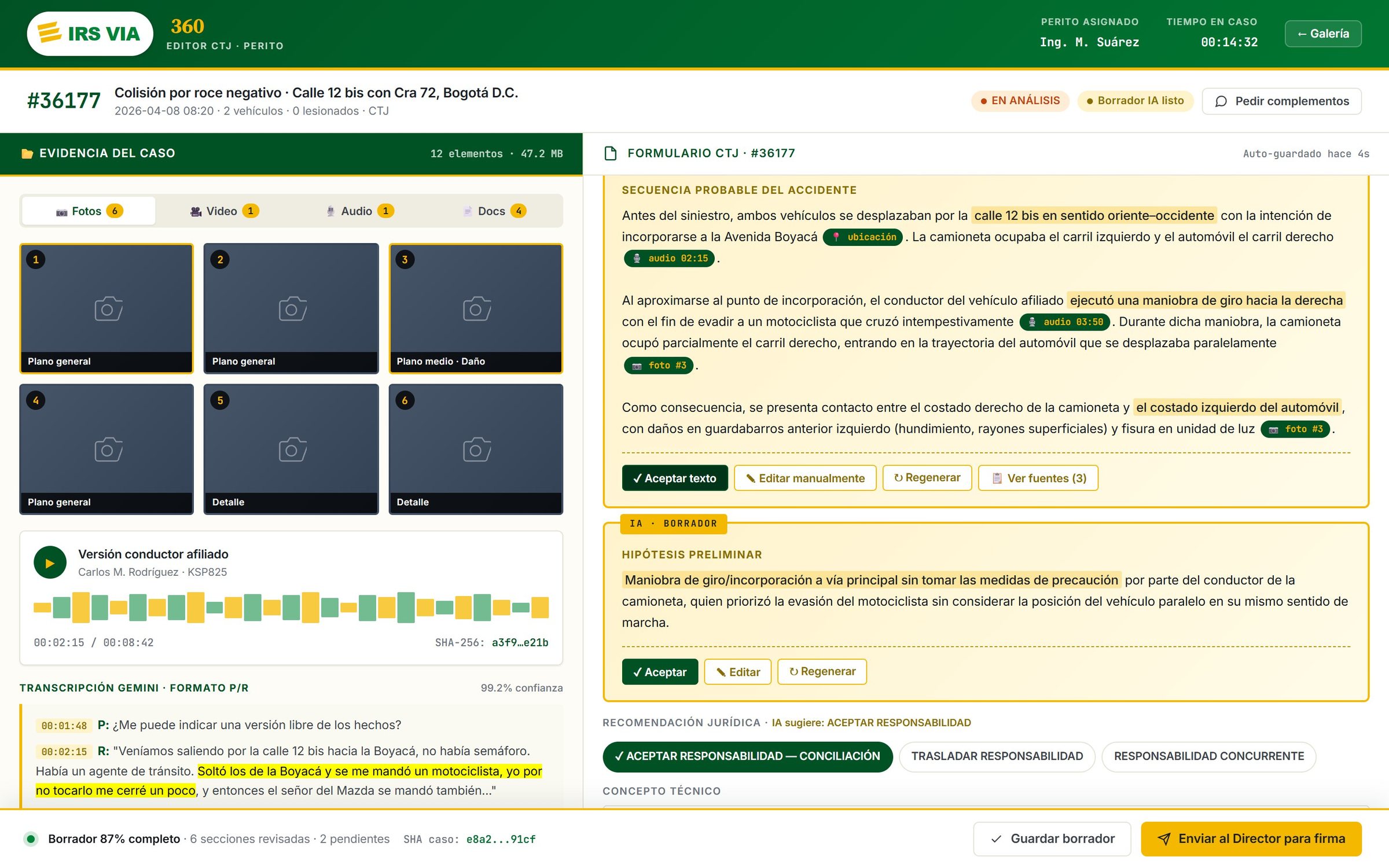Click the IRS VIA logo

click(x=90, y=34)
